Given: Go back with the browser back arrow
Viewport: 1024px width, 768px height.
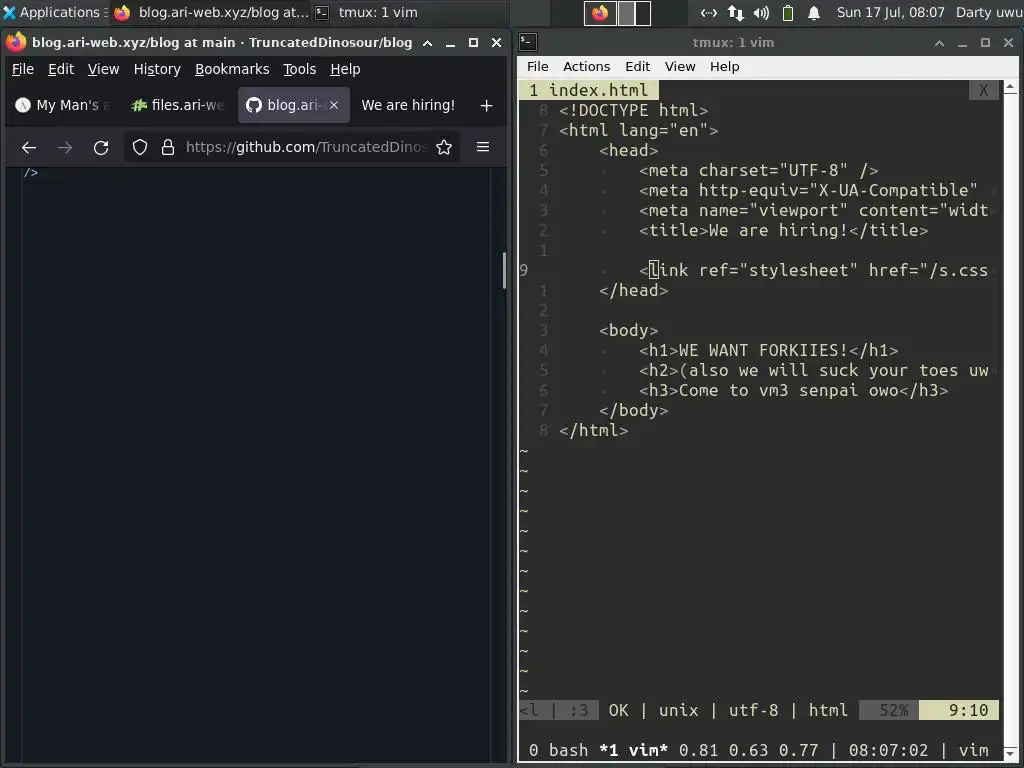Looking at the screenshot, I should click(28, 148).
